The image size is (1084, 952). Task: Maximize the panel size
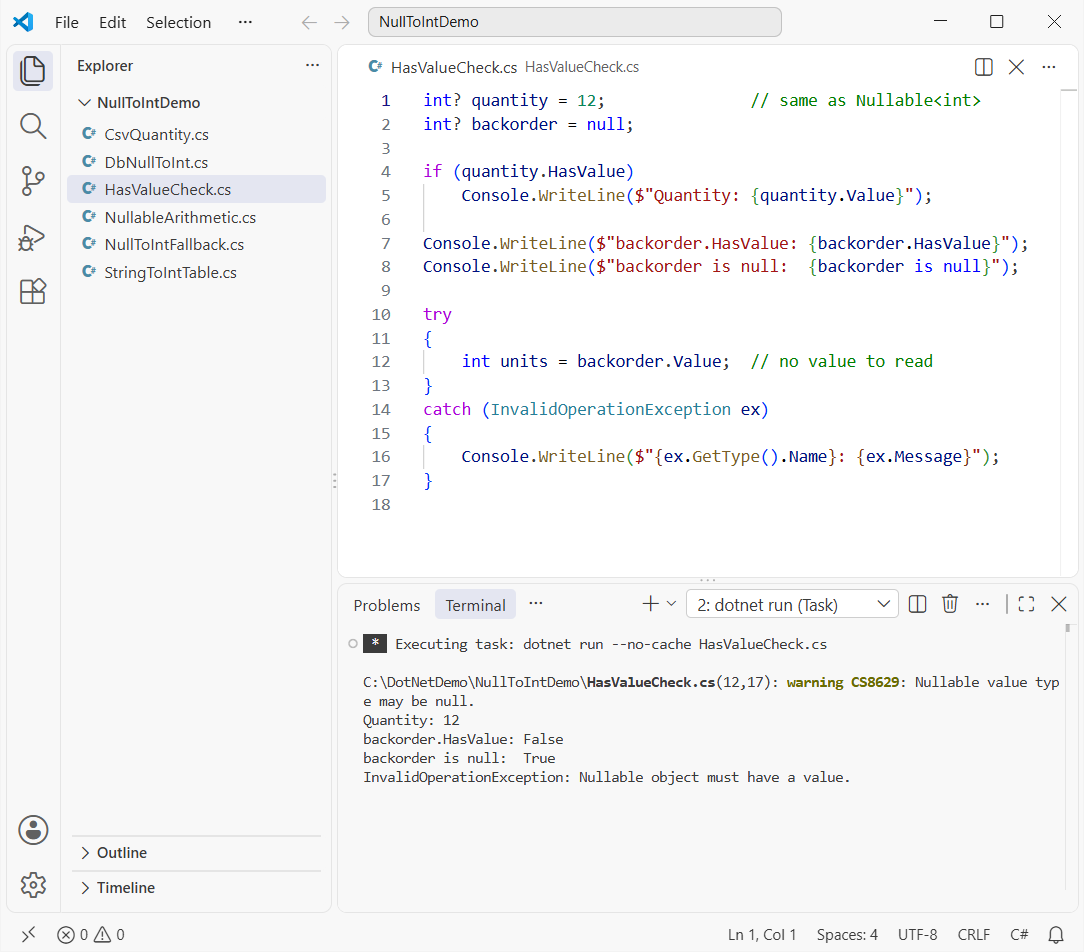[1026, 604]
